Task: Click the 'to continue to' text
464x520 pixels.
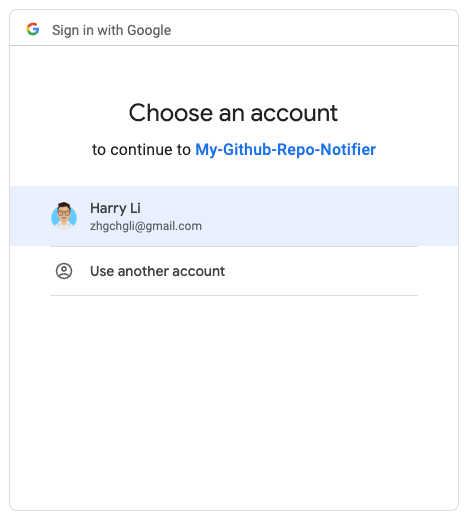Action: (x=141, y=149)
